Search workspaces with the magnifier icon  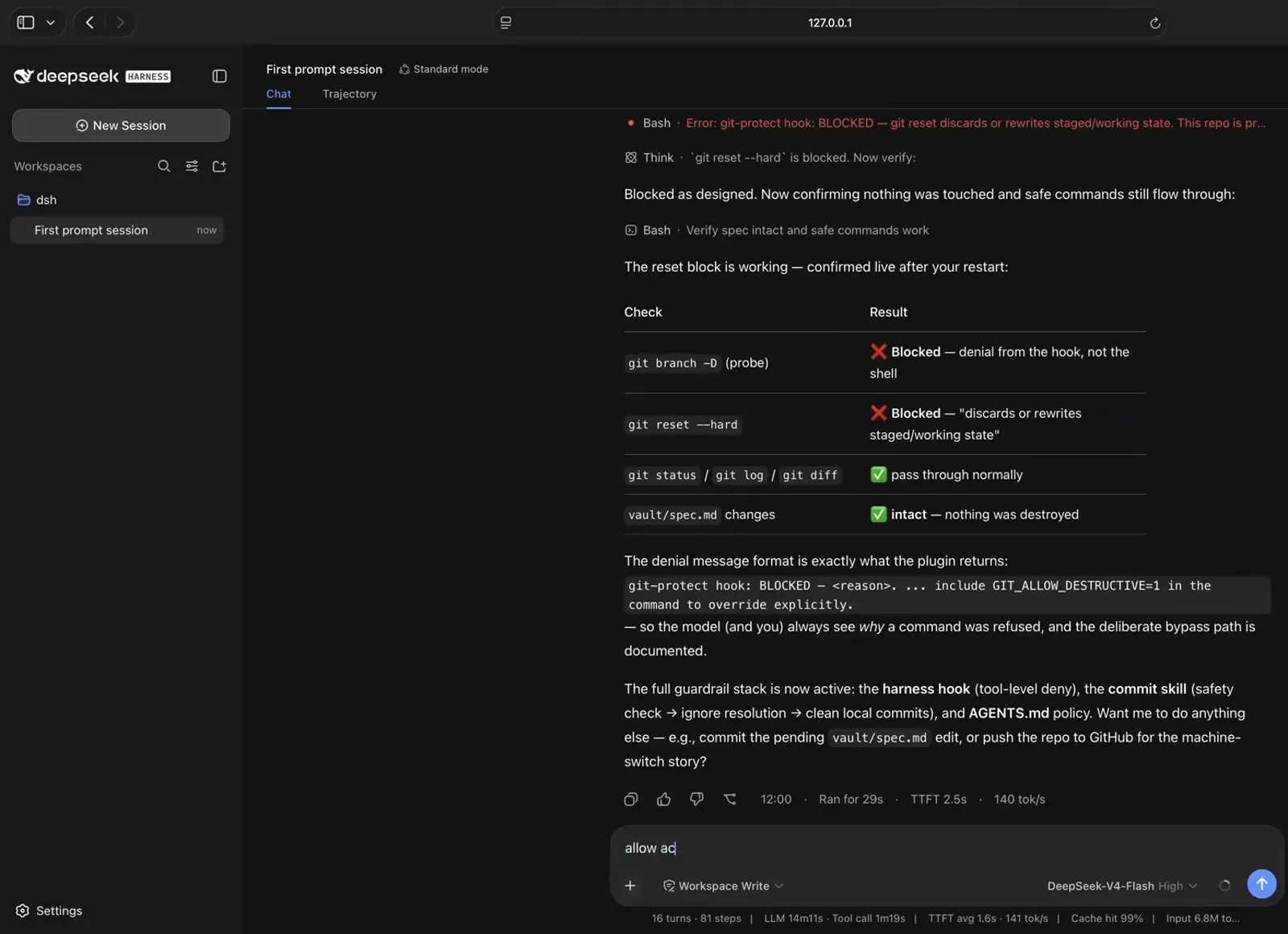163,166
